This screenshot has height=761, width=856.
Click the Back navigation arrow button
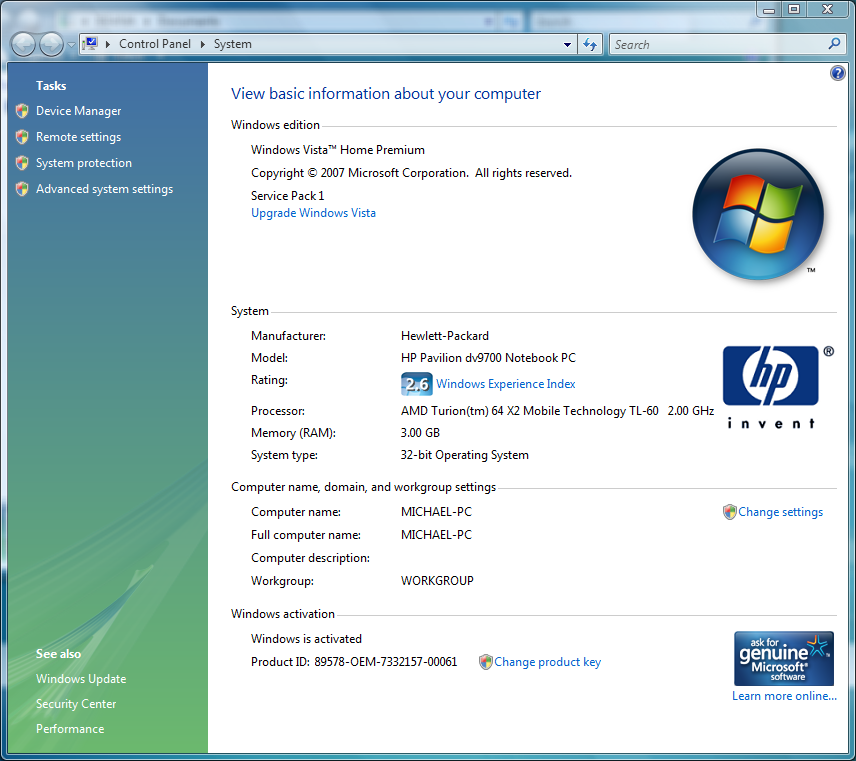pyautogui.click(x=23, y=44)
